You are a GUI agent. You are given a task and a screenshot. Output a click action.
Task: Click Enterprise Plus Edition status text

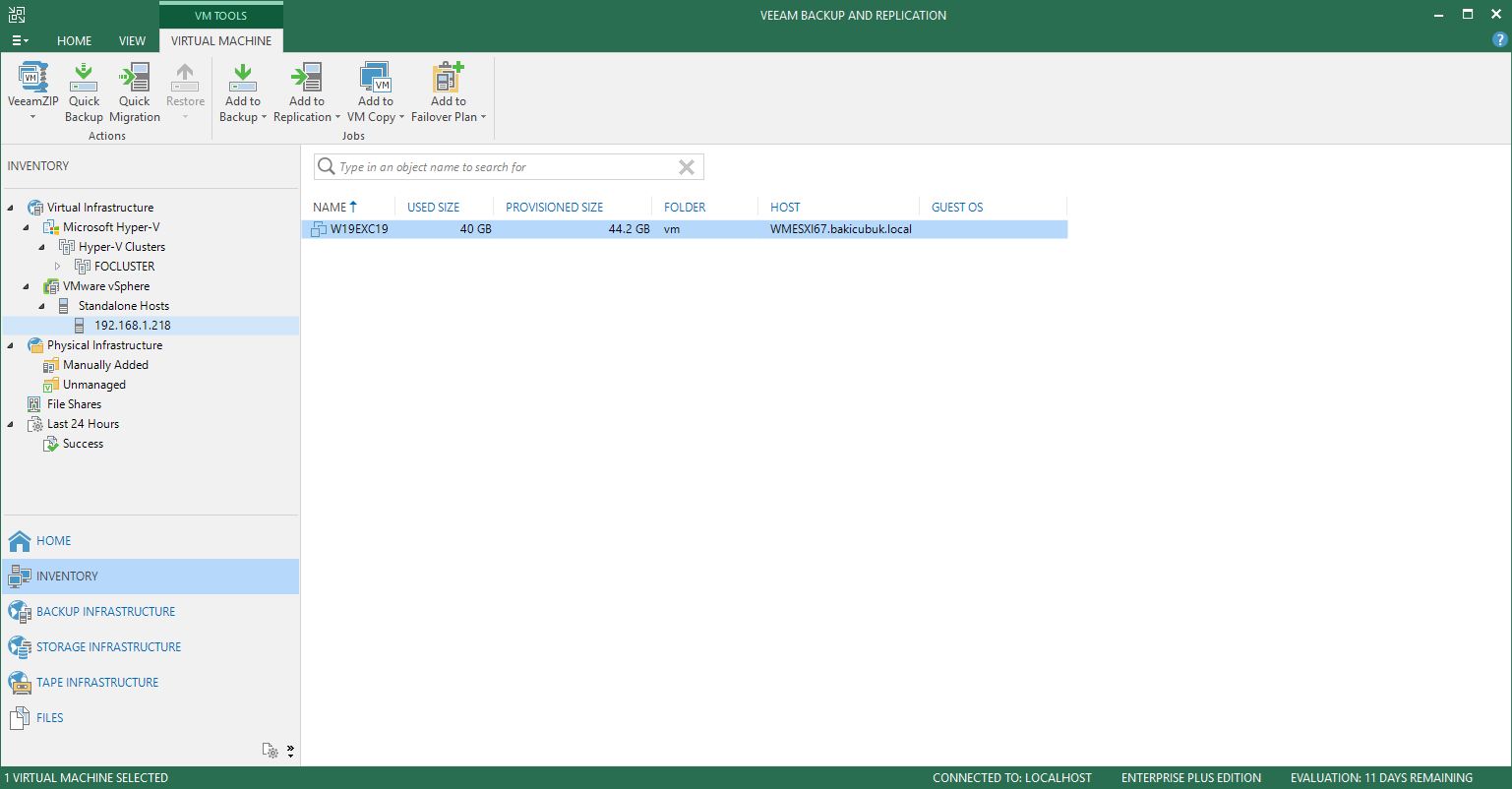[x=1191, y=778]
